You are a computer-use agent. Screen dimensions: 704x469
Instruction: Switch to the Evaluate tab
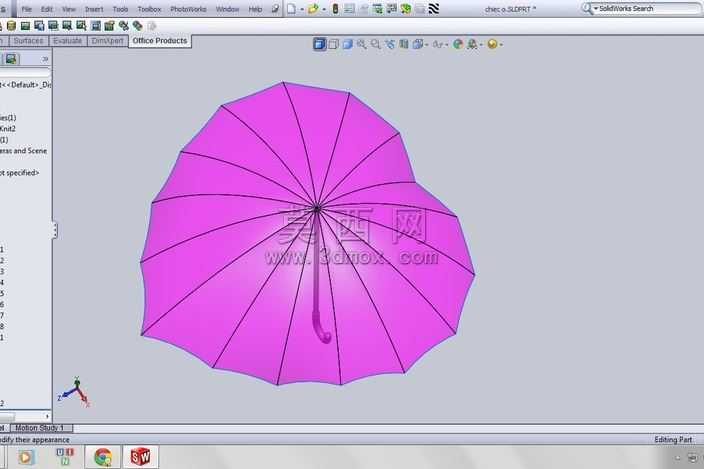[x=67, y=41]
